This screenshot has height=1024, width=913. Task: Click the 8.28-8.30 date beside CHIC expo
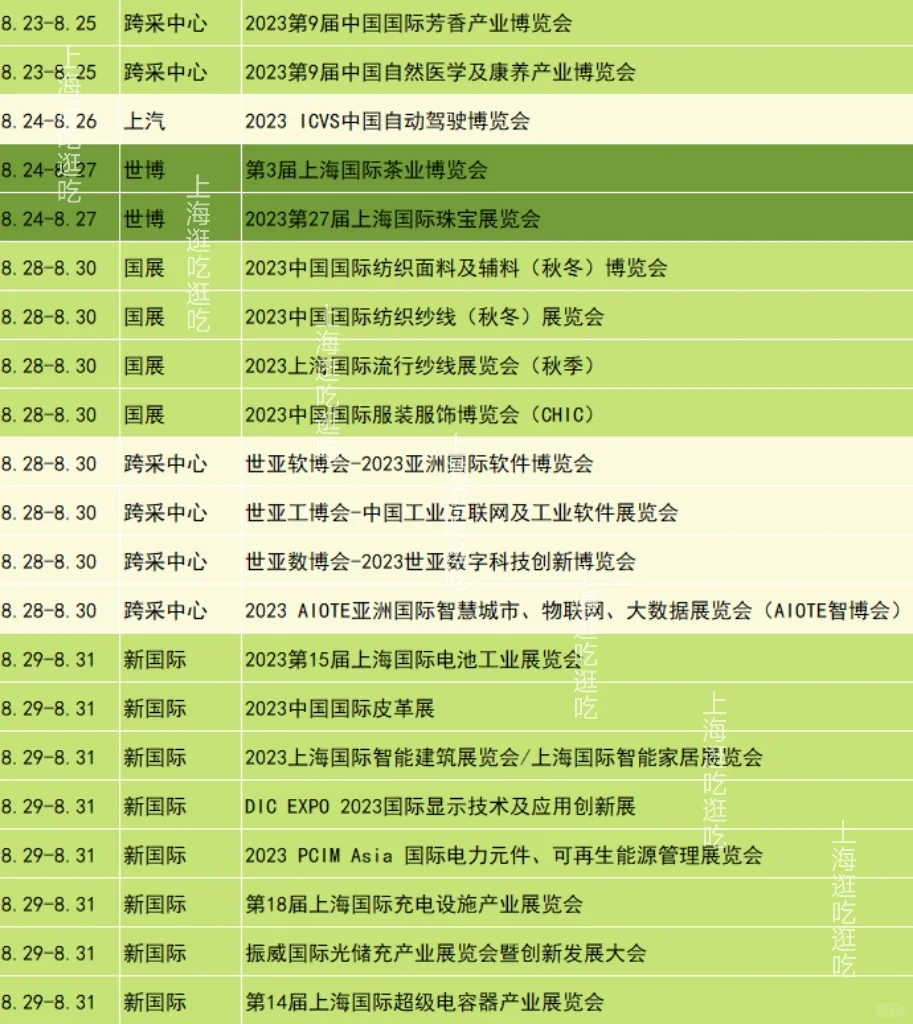tap(55, 414)
